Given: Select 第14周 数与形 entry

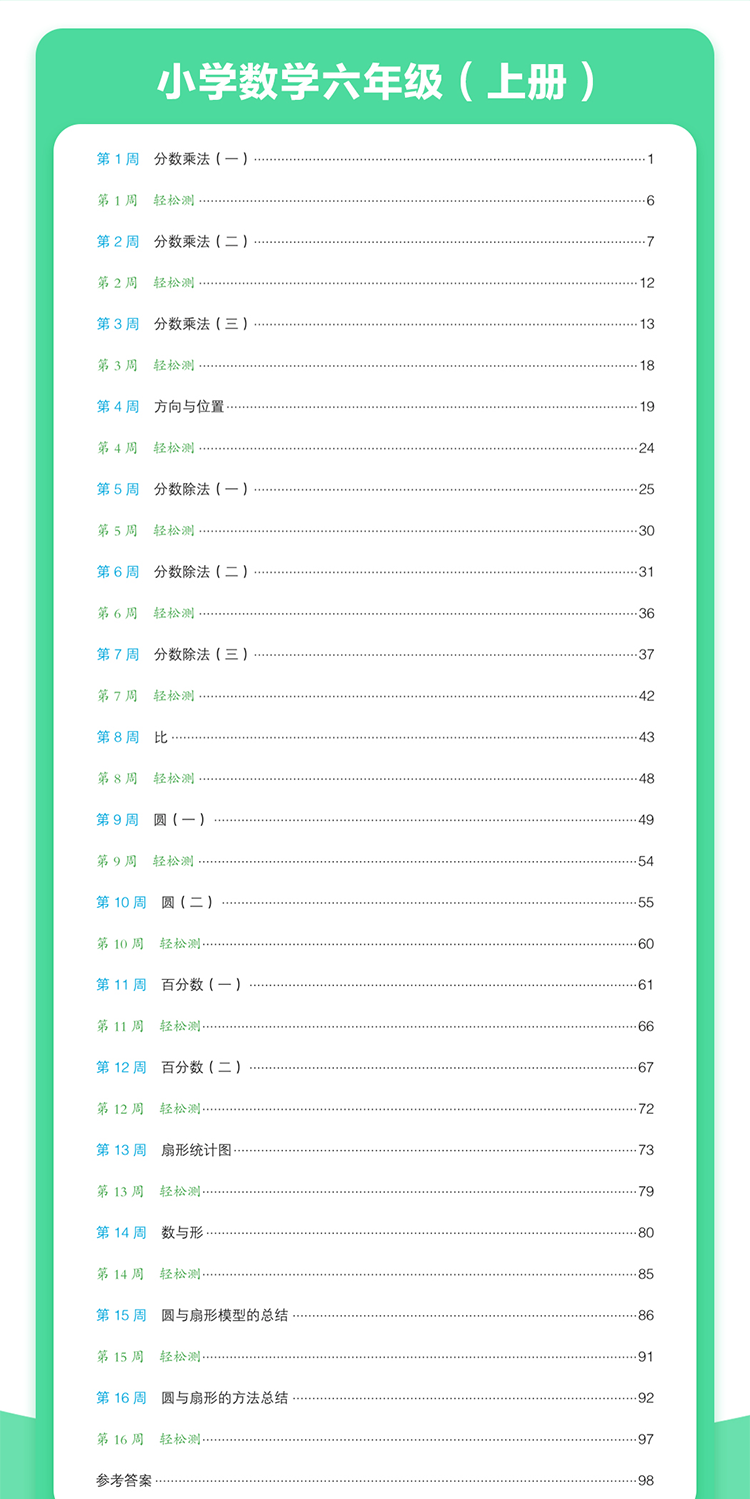Looking at the screenshot, I should (375, 1232).
